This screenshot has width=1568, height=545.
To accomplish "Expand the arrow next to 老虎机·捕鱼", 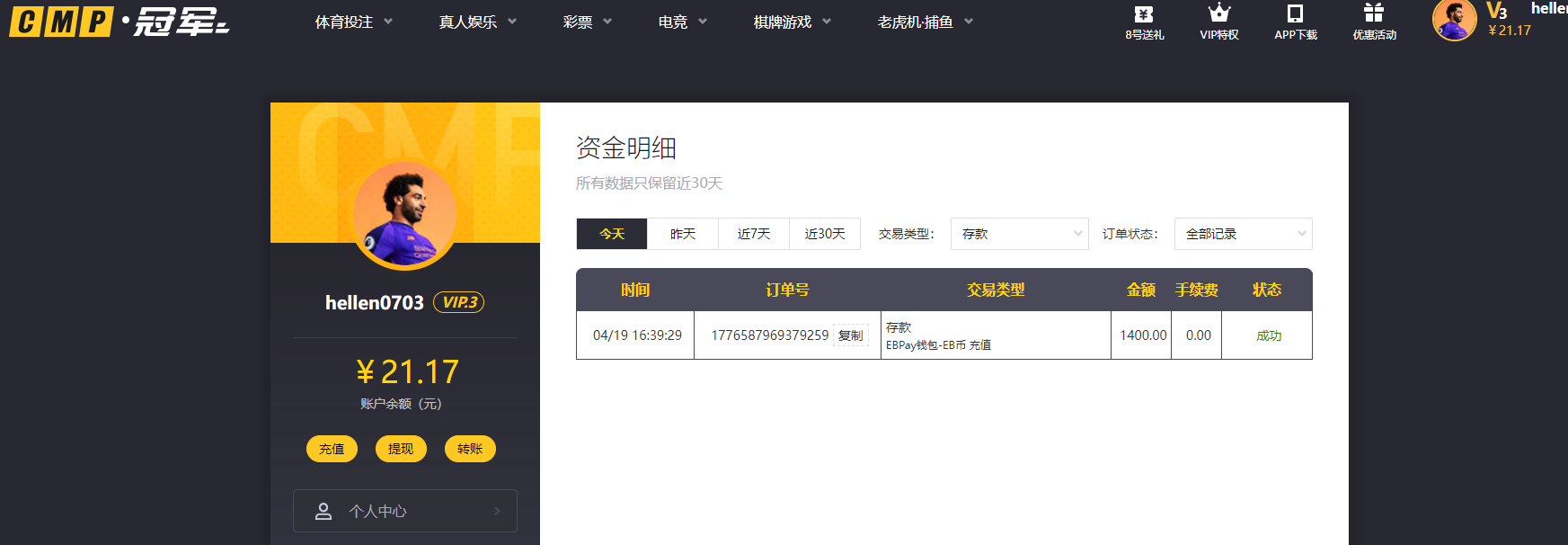I will click(x=969, y=22).
